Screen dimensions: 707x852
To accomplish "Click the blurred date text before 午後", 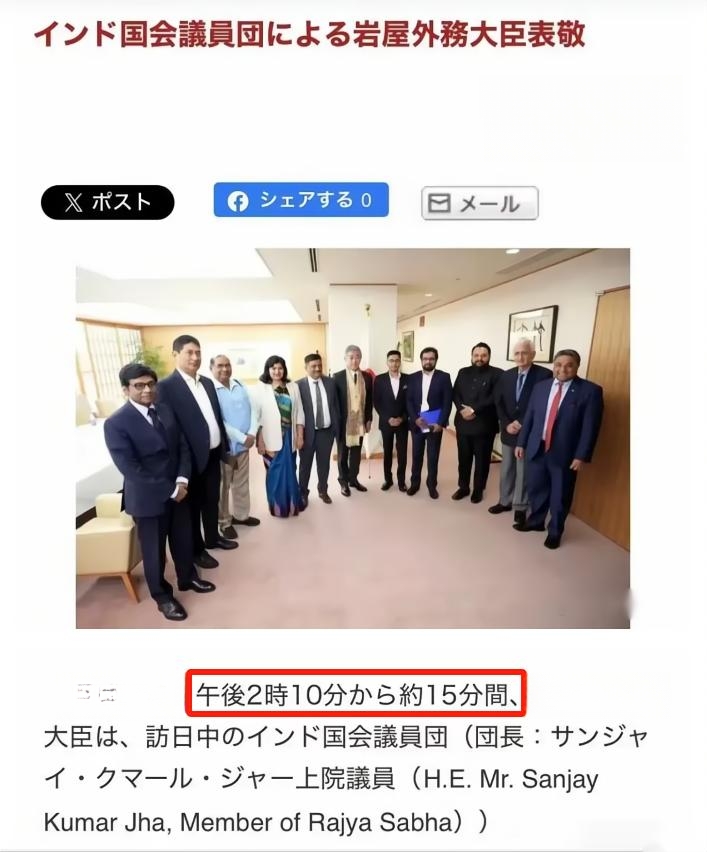I will point(97,693).
